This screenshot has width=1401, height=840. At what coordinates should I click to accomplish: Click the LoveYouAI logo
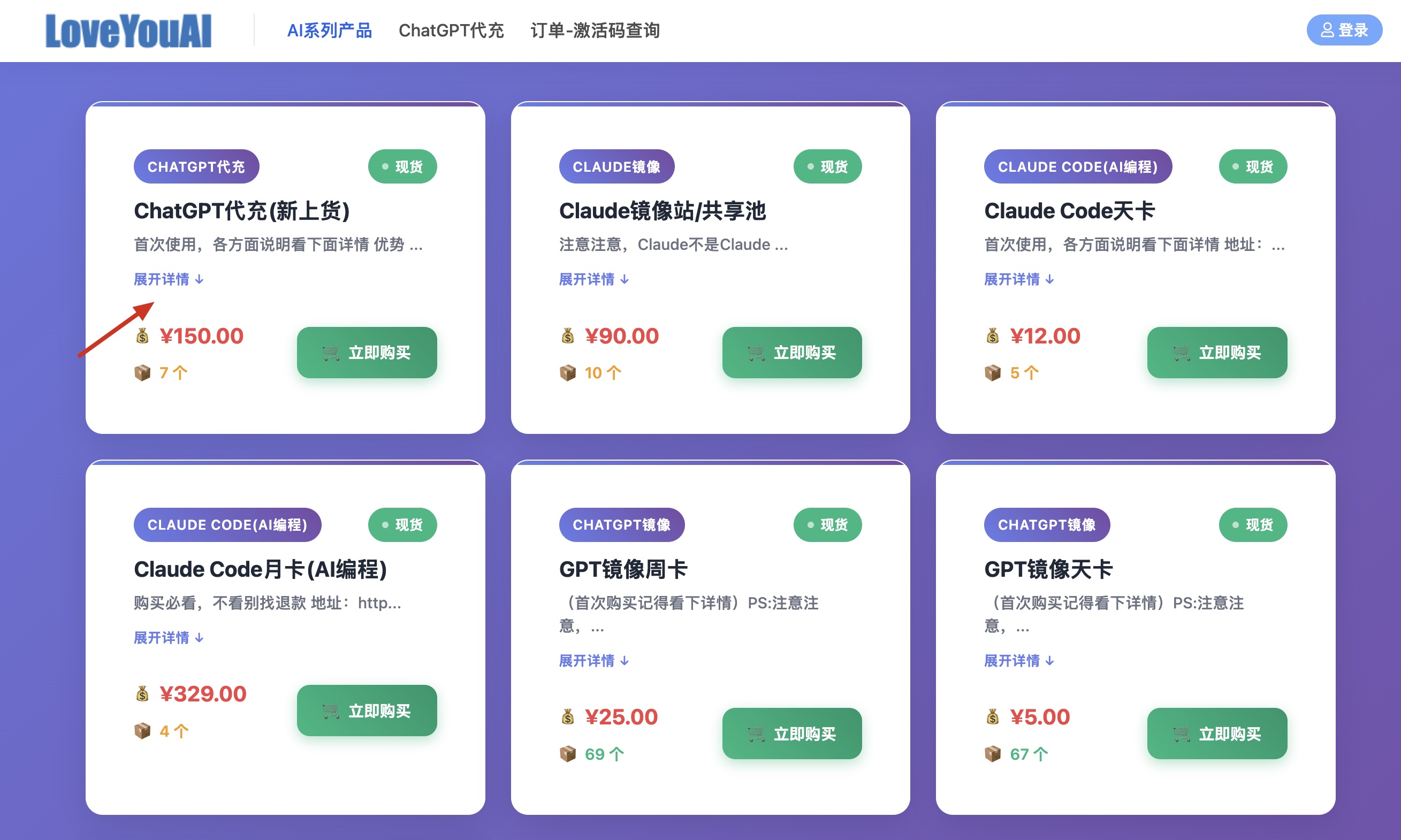click(129, 30)
